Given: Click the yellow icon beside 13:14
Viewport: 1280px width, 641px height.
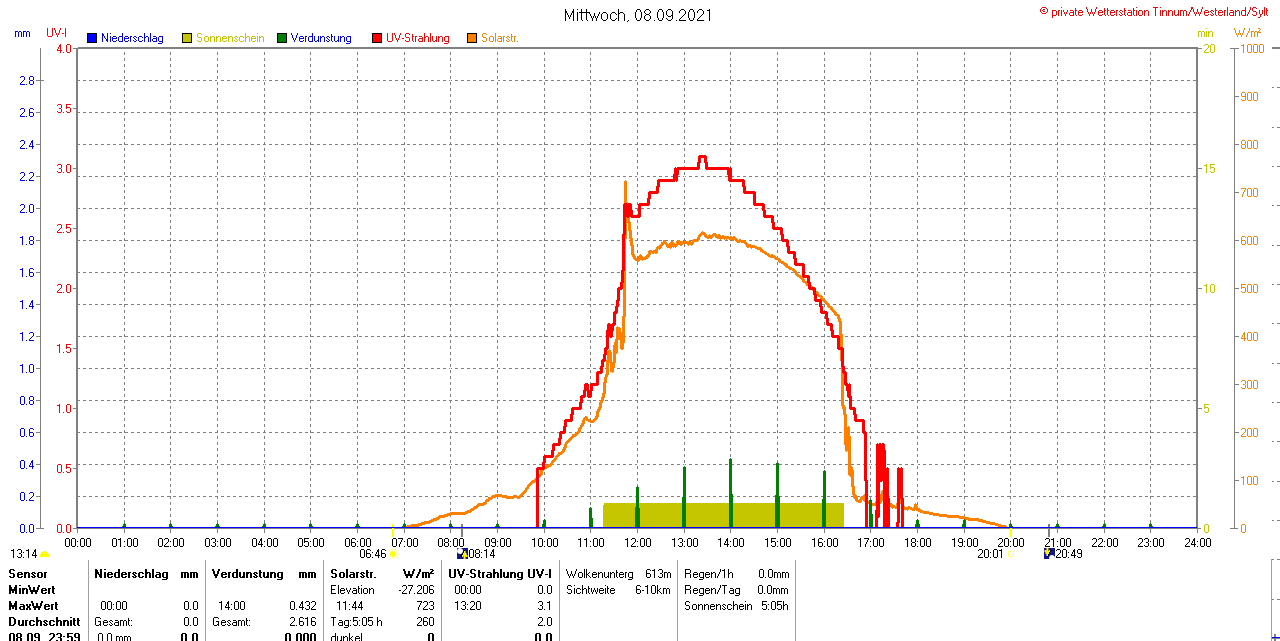Looking at the screenshot, I should pyautogui.click(x=45, y=554).
